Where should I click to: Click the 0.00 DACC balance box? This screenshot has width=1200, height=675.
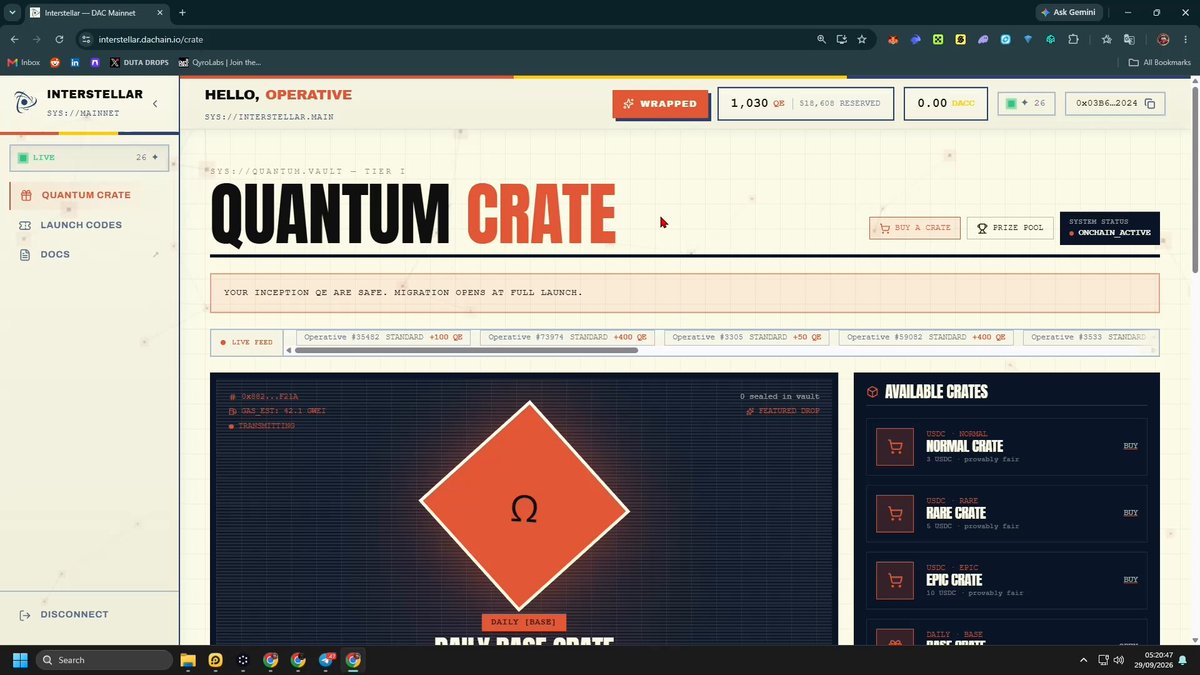946,103
